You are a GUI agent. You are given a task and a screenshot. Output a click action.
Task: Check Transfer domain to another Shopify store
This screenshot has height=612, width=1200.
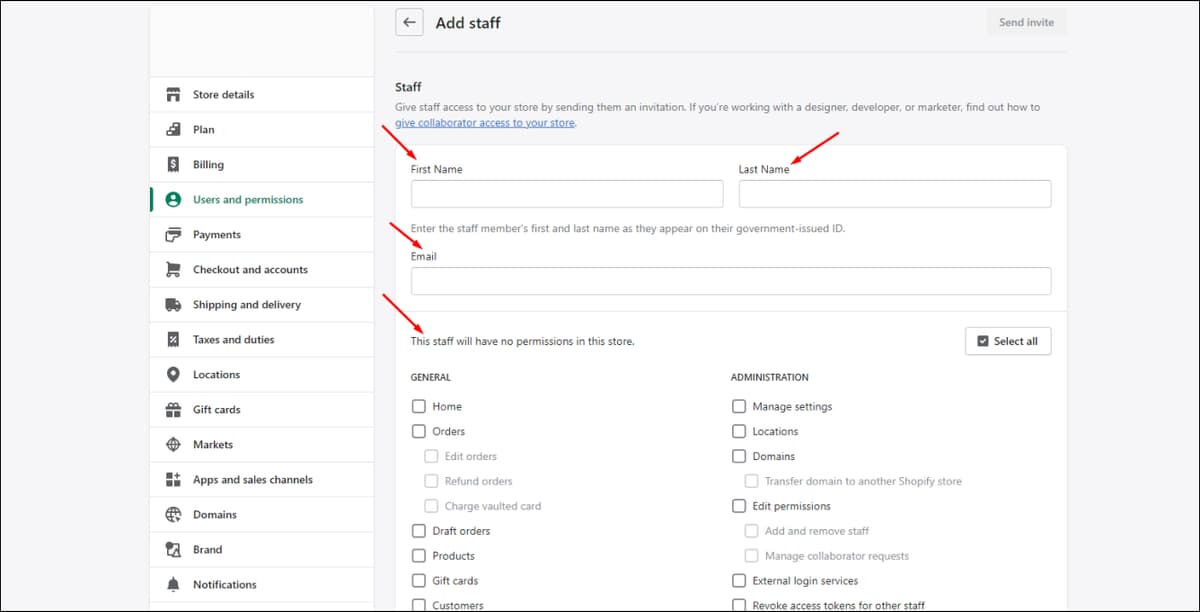751,481
